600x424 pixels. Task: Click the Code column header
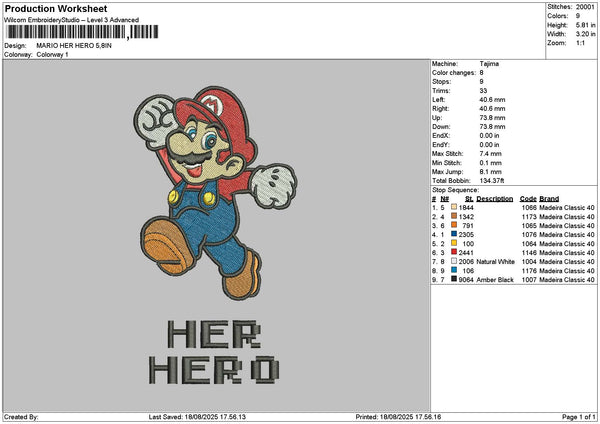pos(528,199)
